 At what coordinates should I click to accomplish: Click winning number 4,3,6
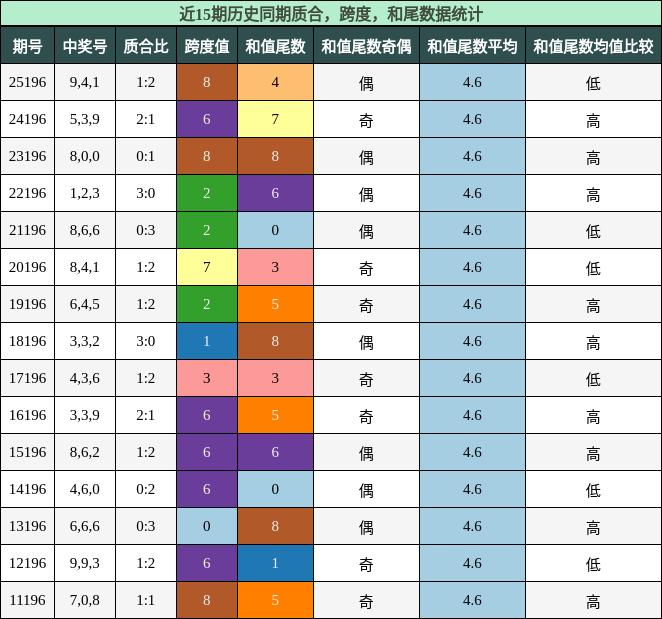click(85, 378)
